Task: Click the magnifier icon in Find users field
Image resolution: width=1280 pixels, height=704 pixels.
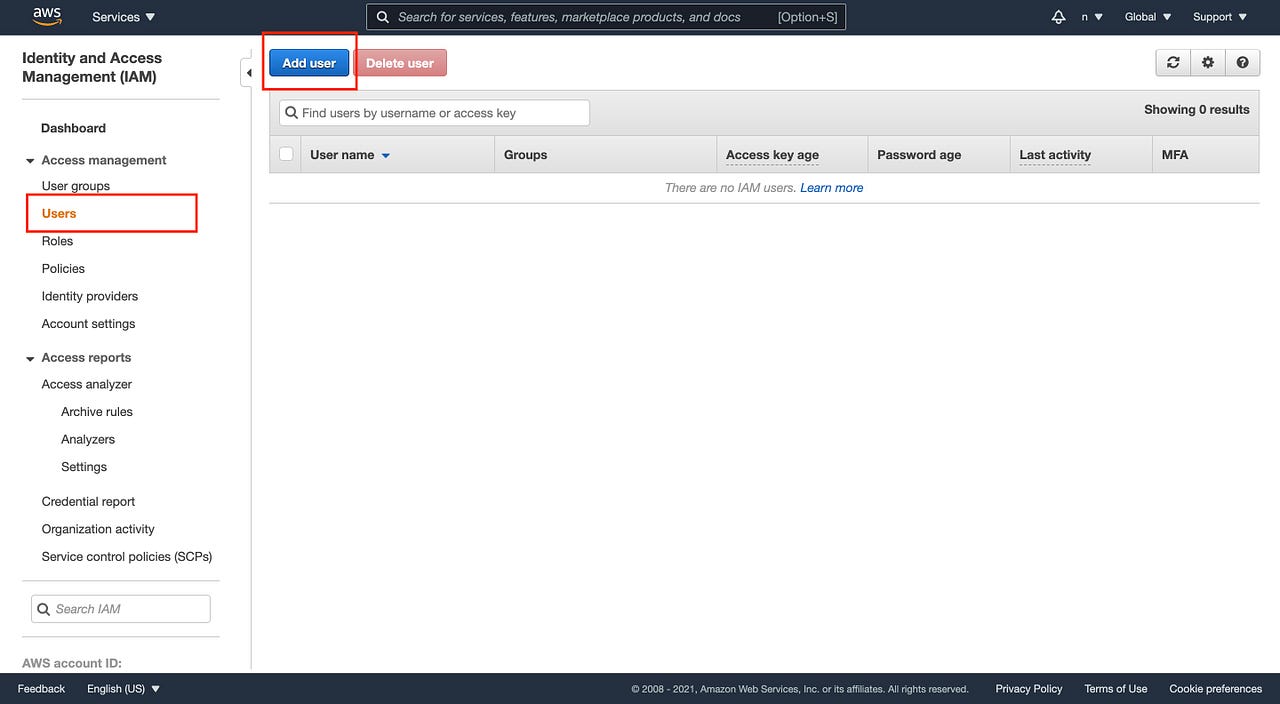Action: pyautogui.click(x=291, y=113)
